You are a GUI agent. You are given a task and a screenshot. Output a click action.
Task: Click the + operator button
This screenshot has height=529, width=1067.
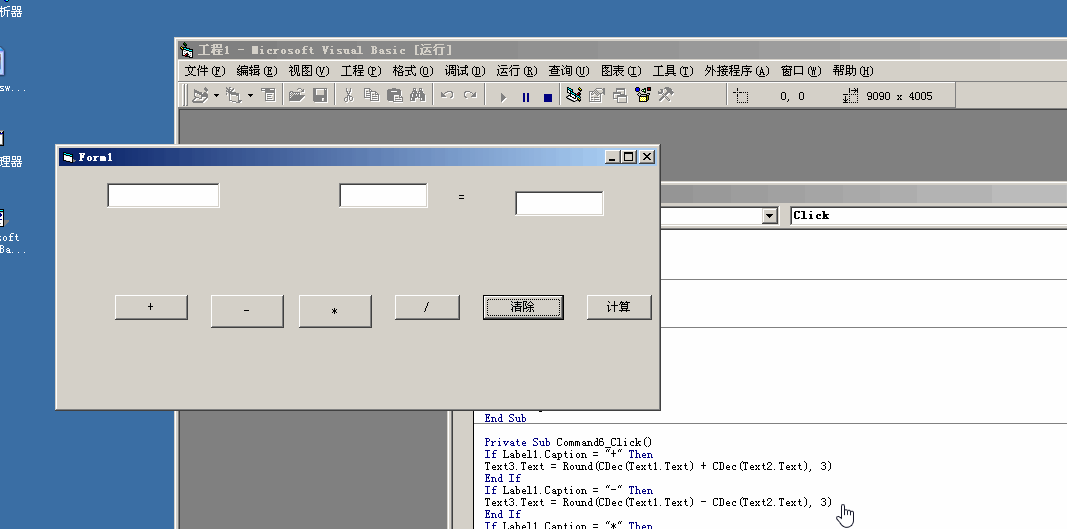pos(151,307)
